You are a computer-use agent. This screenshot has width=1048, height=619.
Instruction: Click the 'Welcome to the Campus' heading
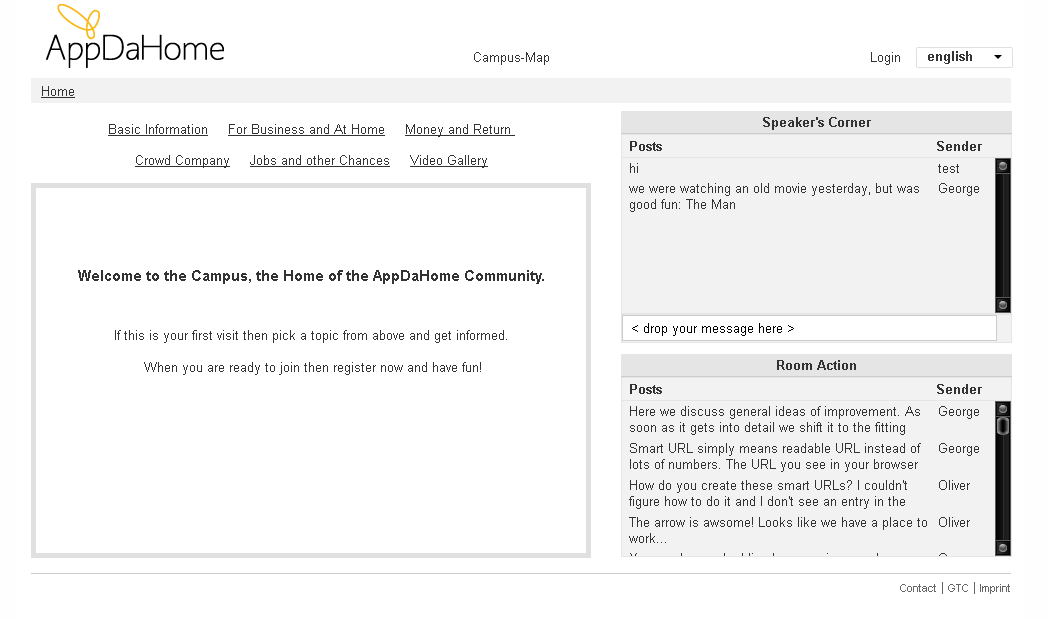click(311, 276)
